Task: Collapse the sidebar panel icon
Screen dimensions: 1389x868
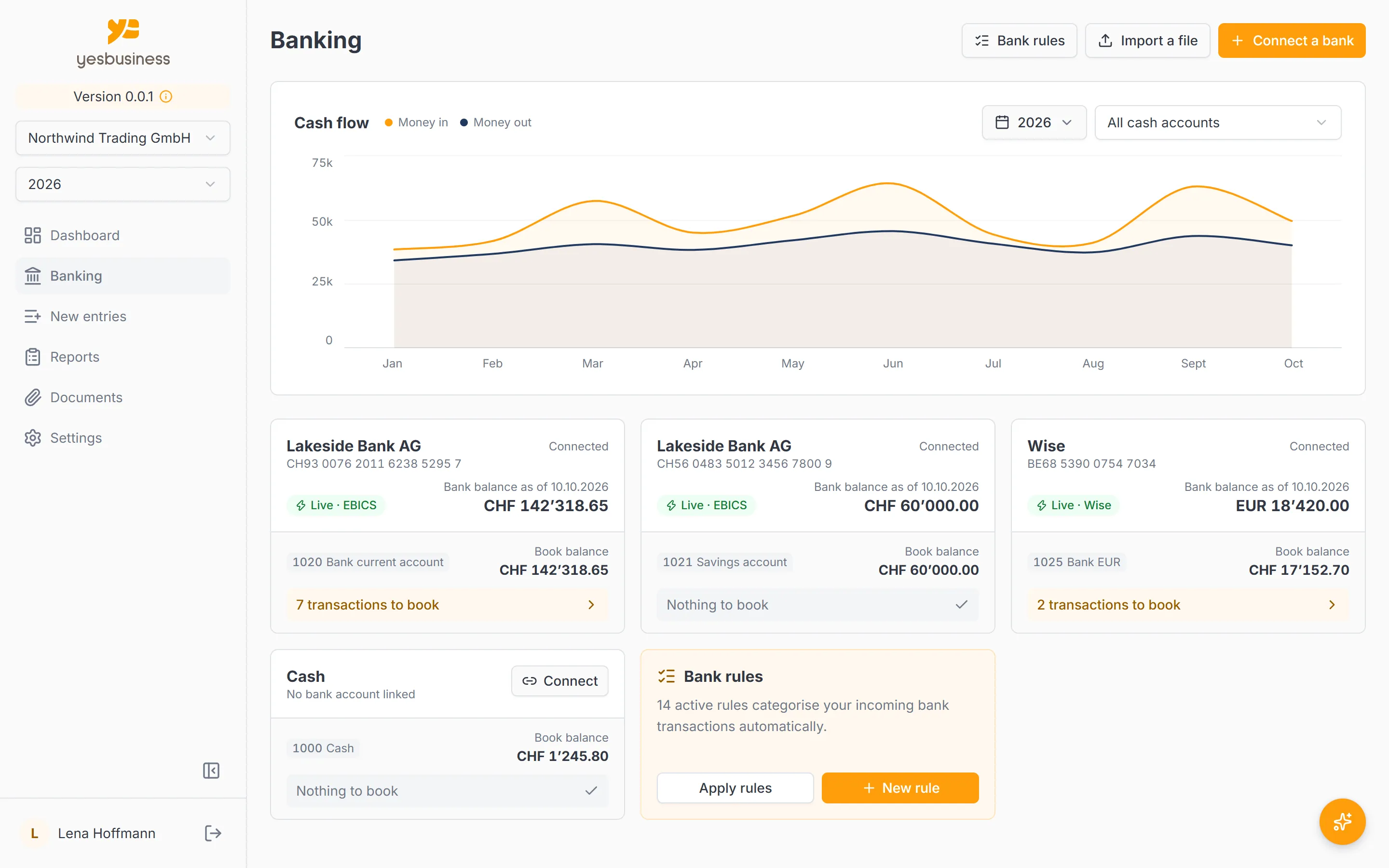Action: point(211,771)
